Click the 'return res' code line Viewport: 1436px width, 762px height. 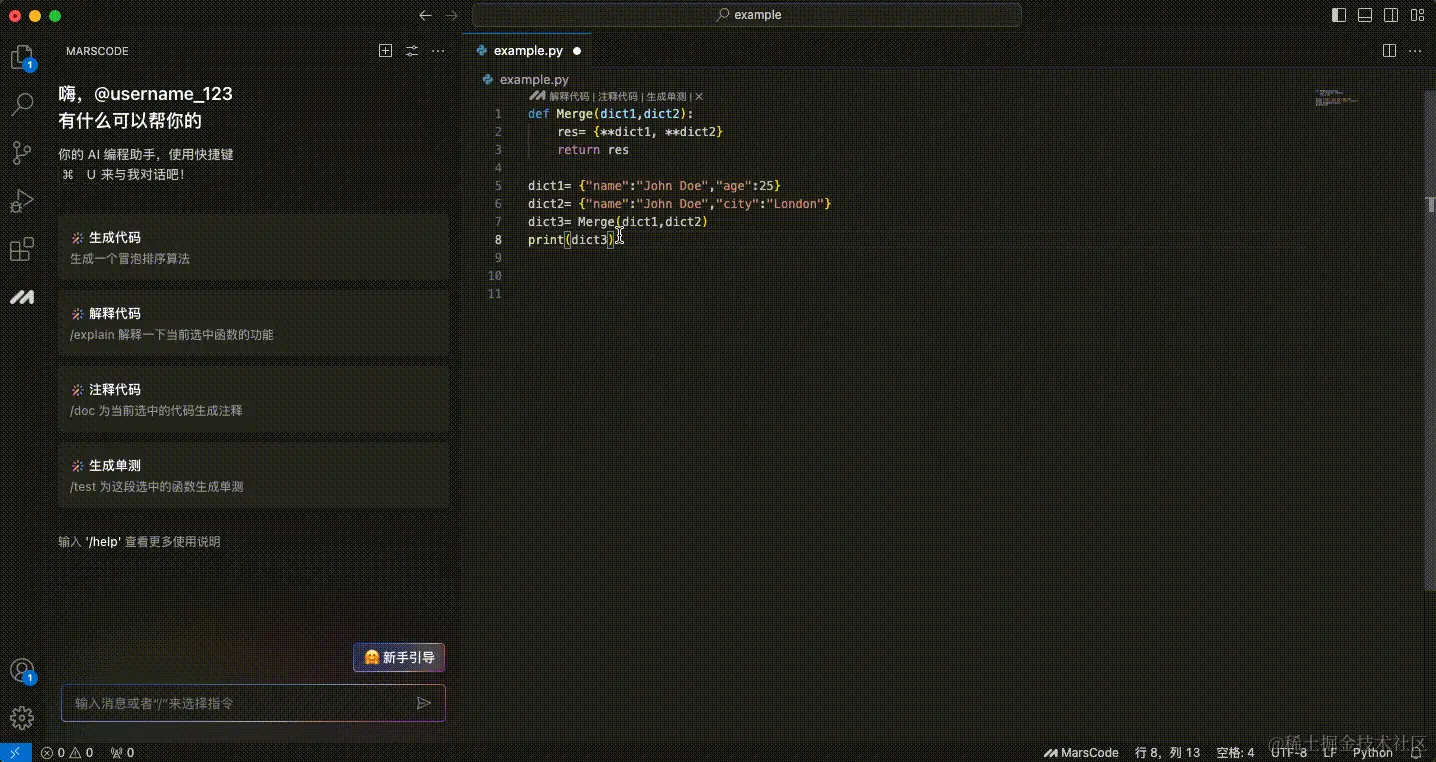593,150
